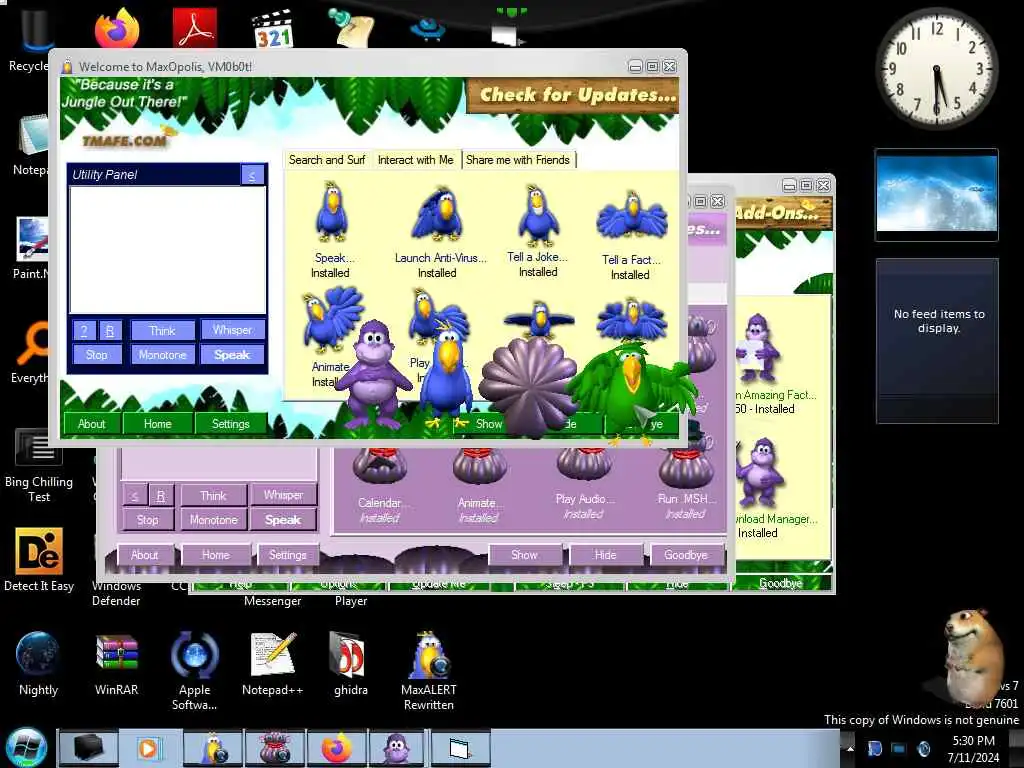This screenshot has width=1024, height=768.
Task: Click the Calendar icon in purple window
Action: pos(379,467)
